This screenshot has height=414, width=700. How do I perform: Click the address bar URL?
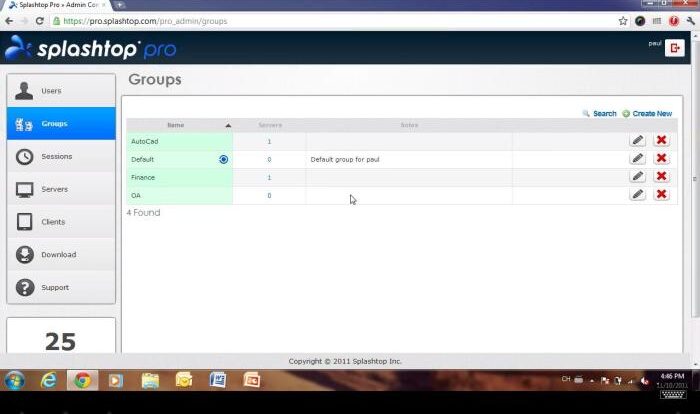click(145, 21)
